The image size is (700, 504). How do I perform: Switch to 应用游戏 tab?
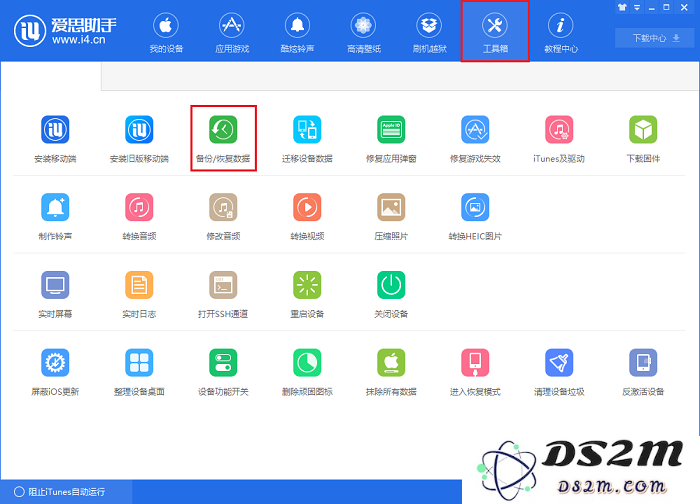point(232,33)
